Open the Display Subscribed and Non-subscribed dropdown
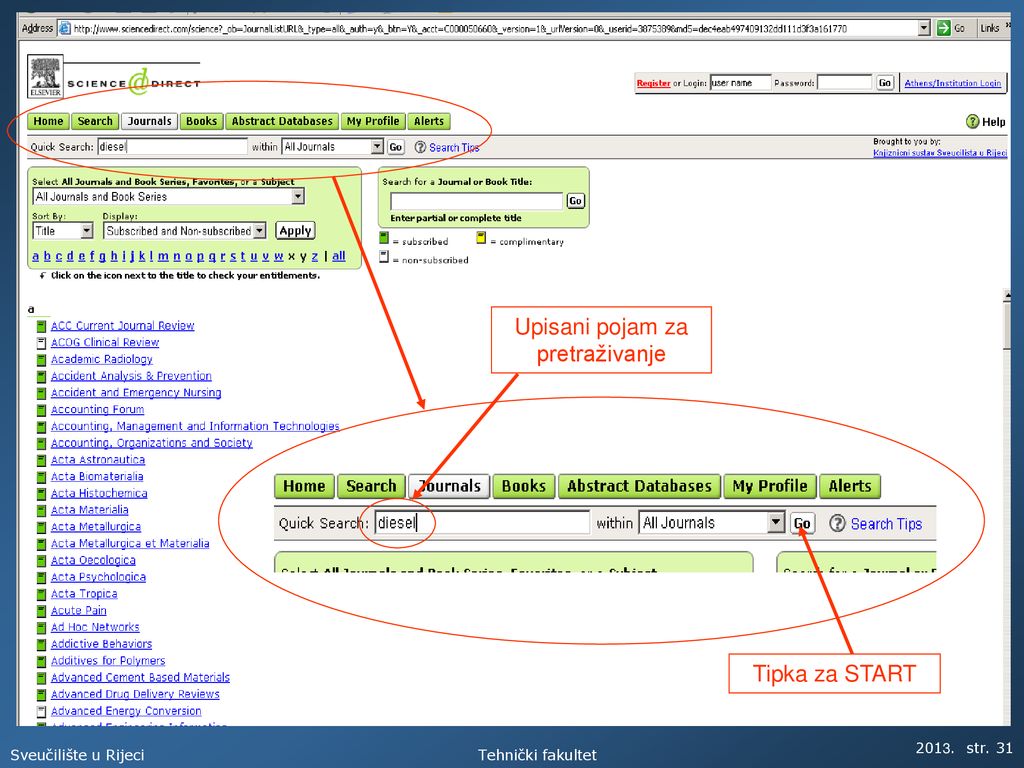Screen dimensions: 1024x768 (x=259, y=231)
